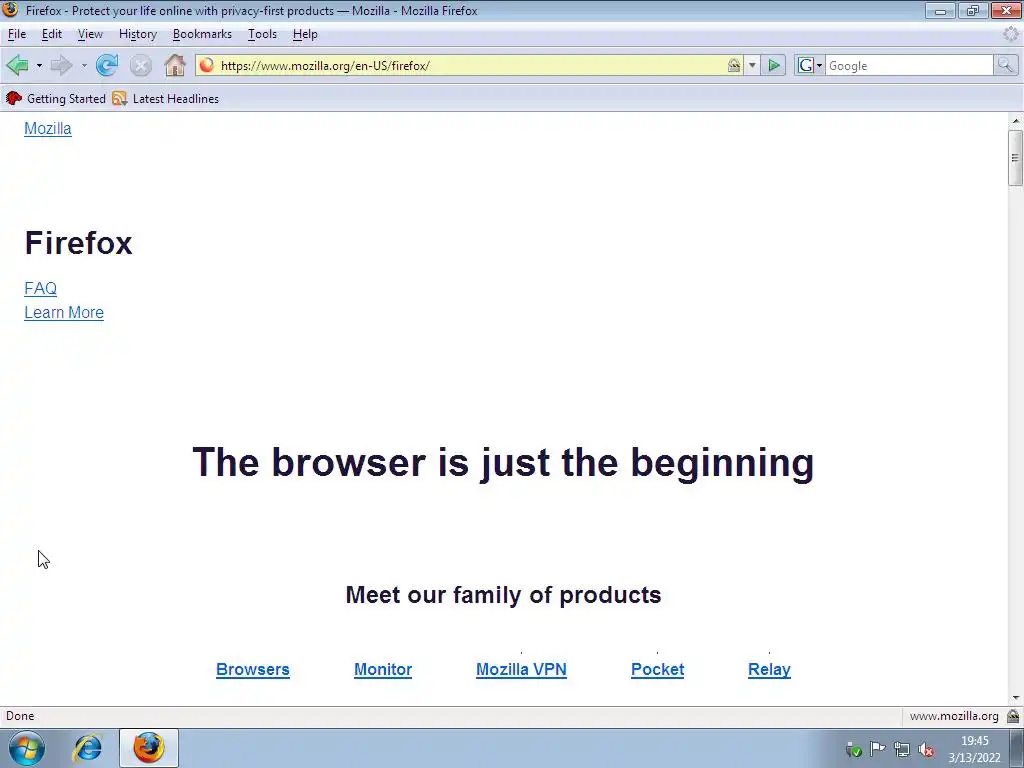
Task: Launch Internet Explorer from the taskbar
Action: 88,748
